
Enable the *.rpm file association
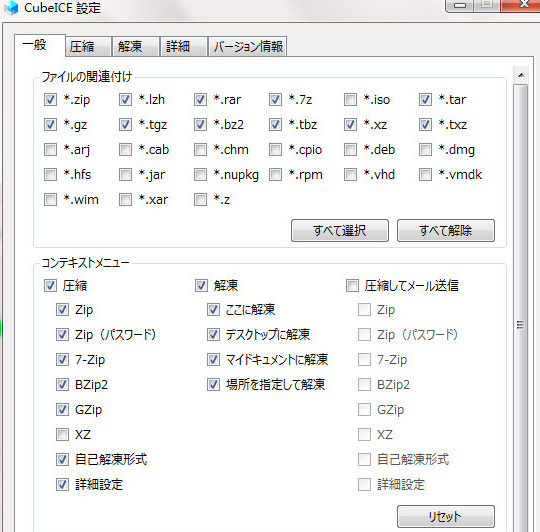276,175
